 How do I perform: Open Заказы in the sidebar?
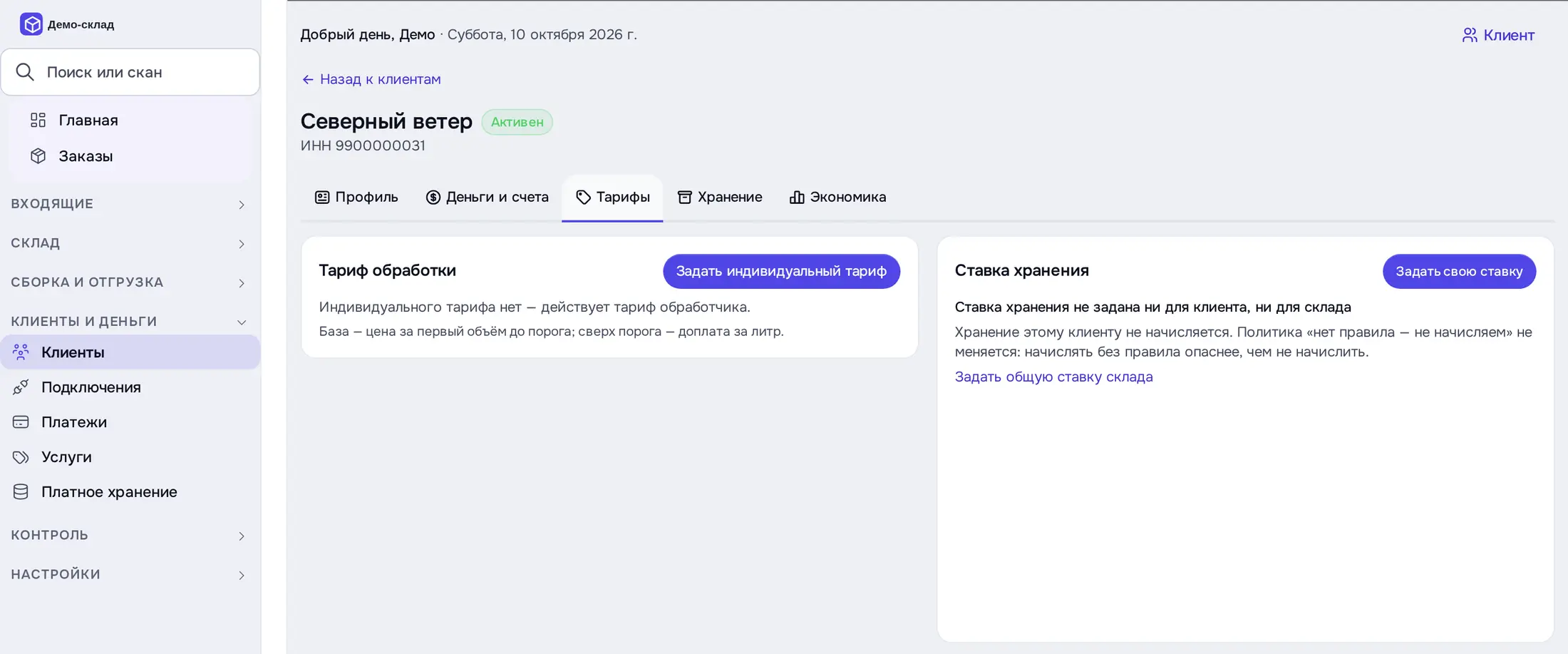click(130, 156)
